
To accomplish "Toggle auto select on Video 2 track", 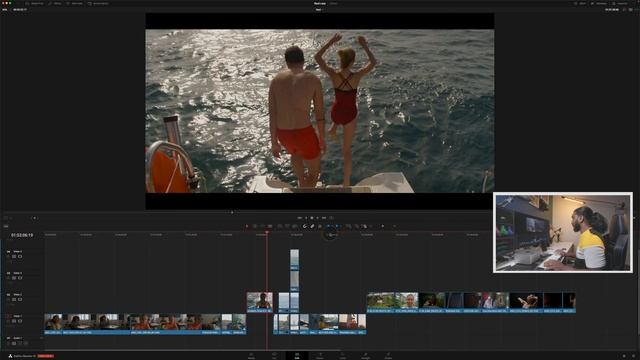I will 14,300.
